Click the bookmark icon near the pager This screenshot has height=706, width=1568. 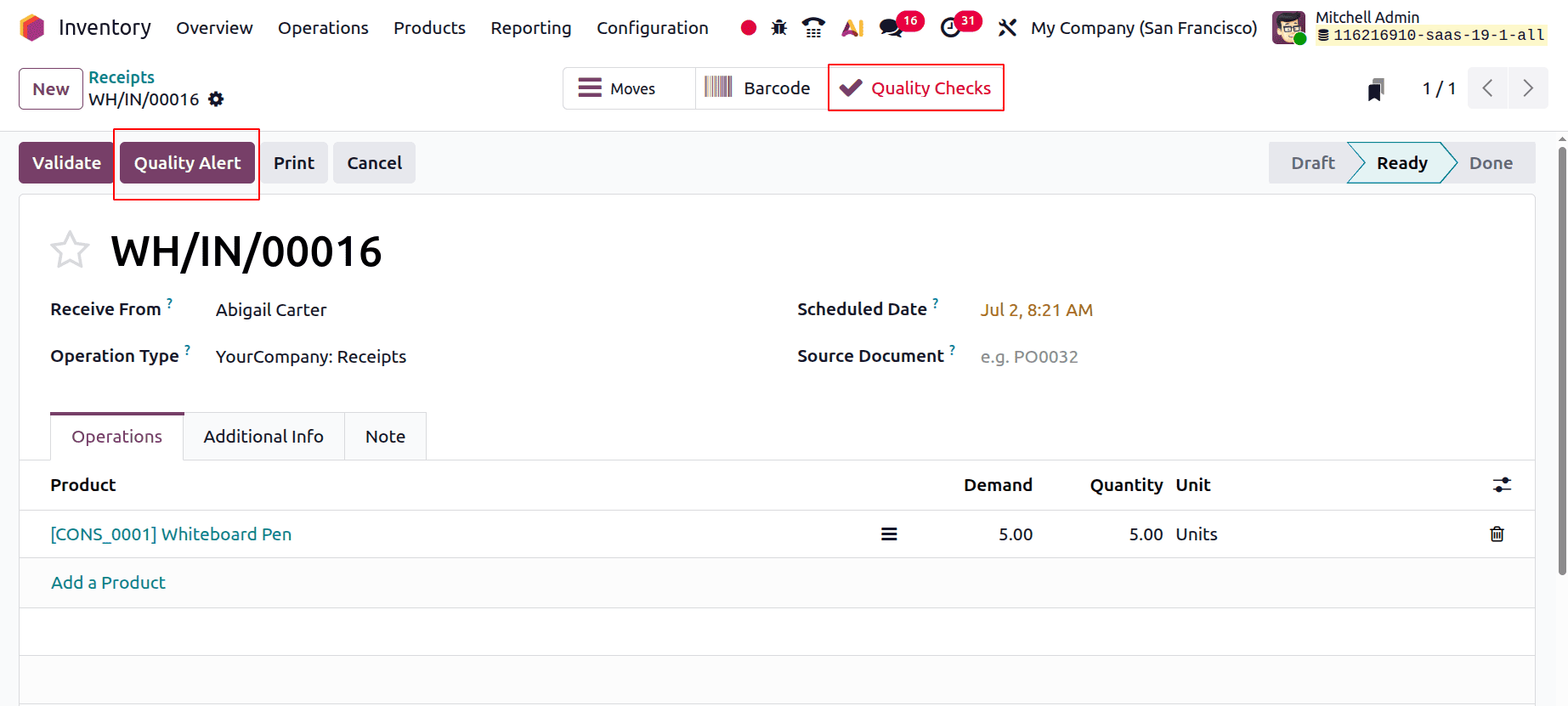pyautogui.click(x=1376, y=88)
